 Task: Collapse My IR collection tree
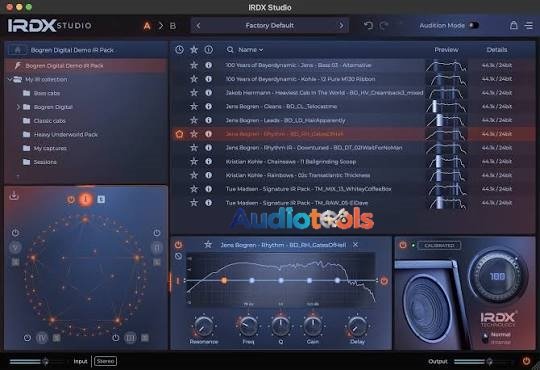click(10, 80)
